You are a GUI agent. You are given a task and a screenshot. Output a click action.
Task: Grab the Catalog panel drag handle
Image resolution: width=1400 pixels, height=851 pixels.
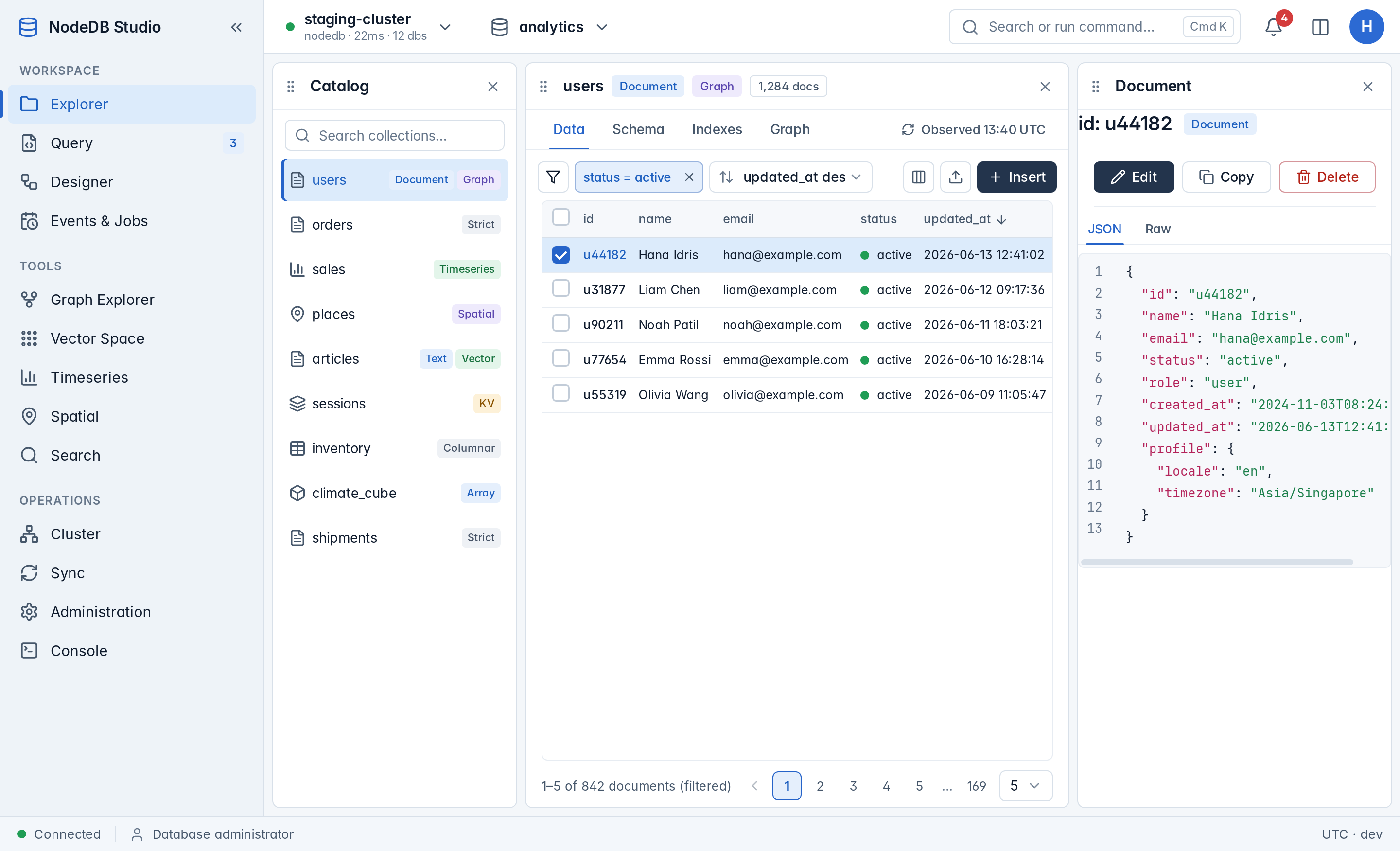tap(290, 87)
